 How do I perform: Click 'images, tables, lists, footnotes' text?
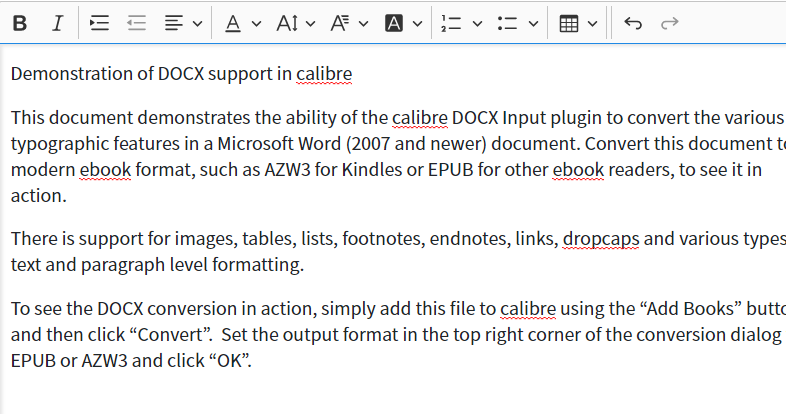click(299, 239)
